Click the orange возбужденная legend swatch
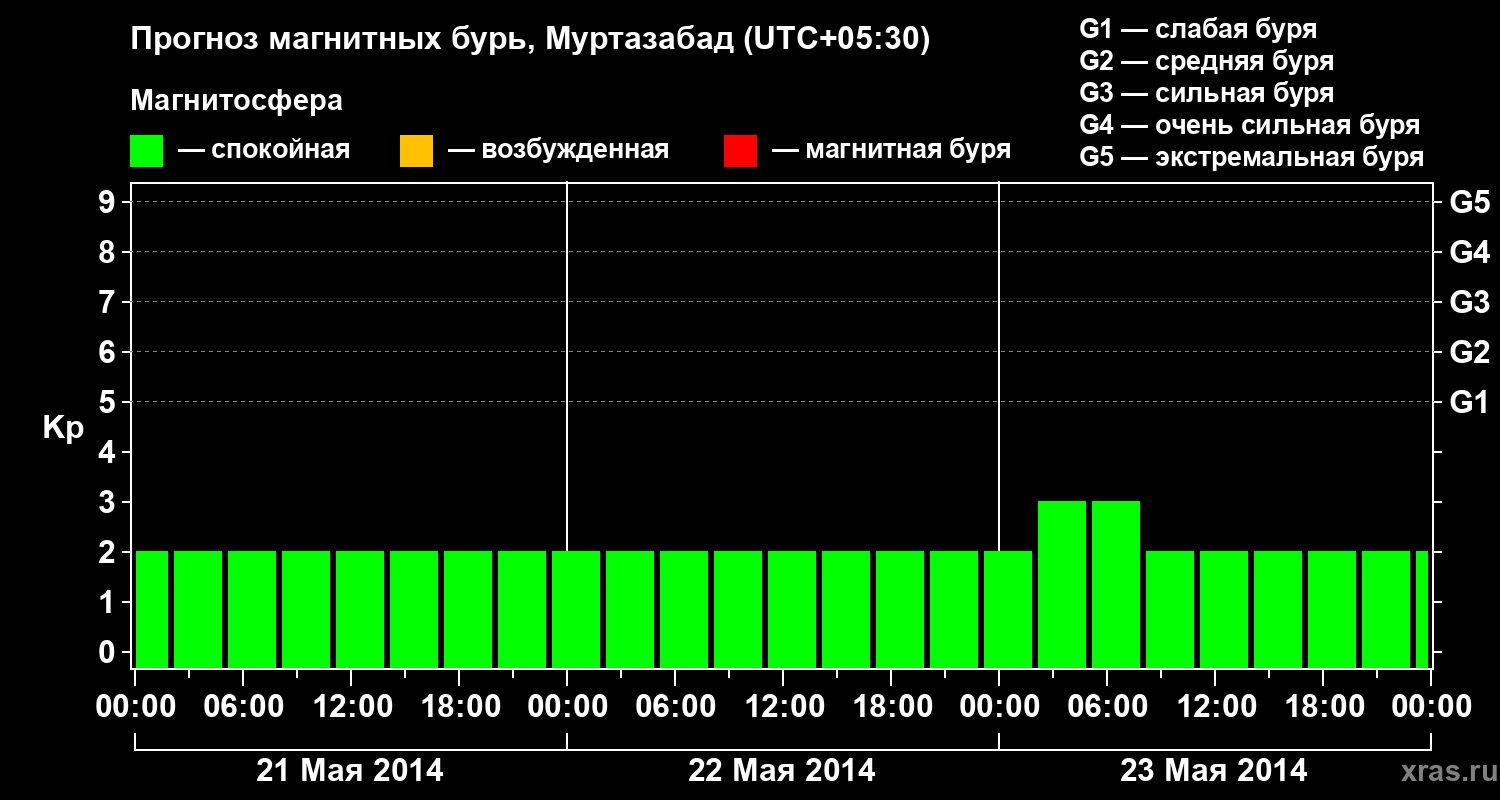1500x800 pixels. (x=416, y=151)
